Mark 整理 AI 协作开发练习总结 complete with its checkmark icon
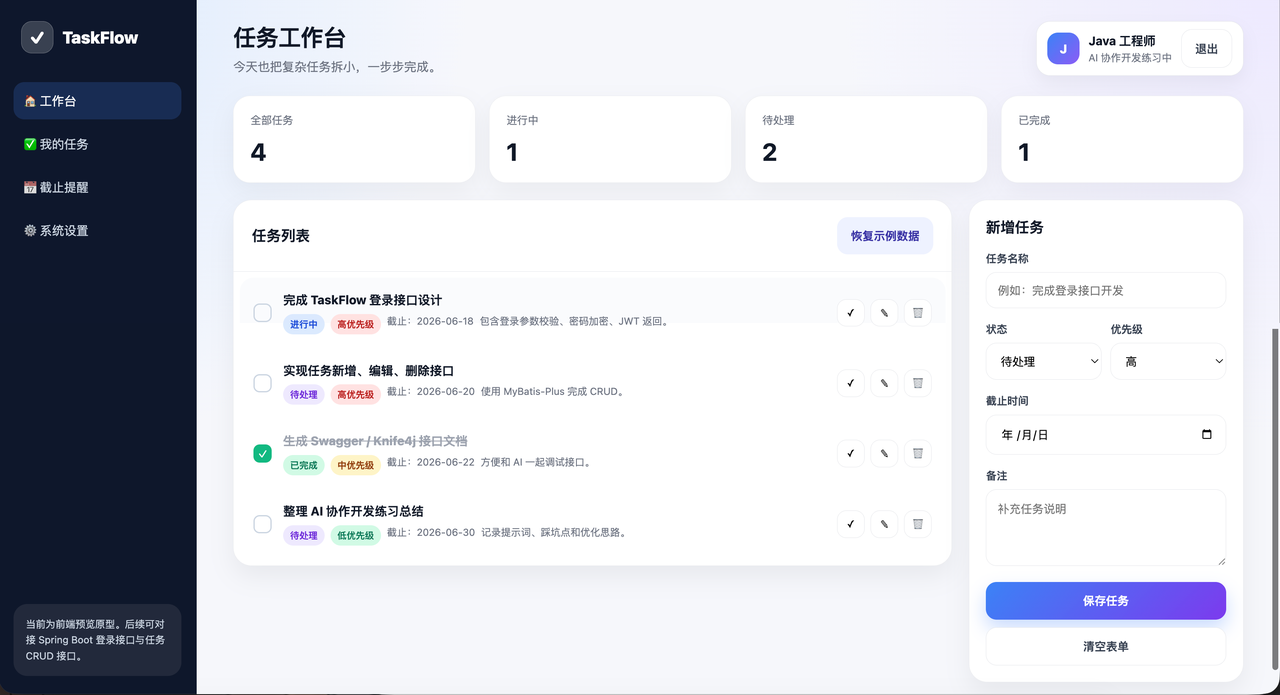 [851, 524]
